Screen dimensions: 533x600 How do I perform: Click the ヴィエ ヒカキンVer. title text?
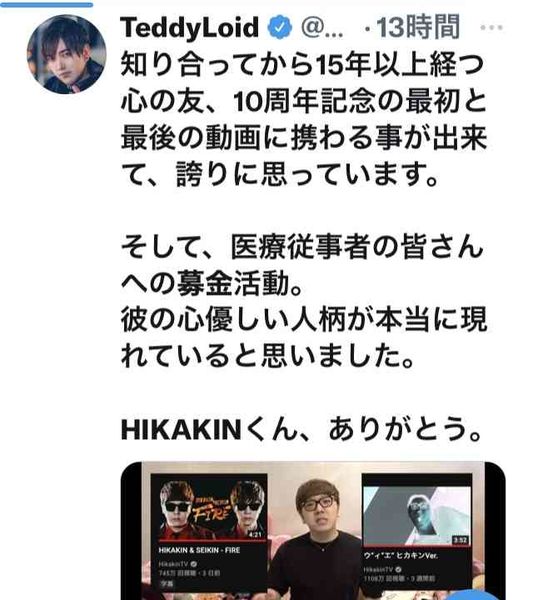pos(400,555)
